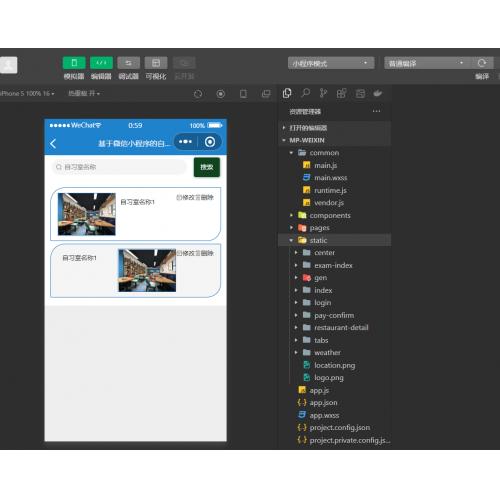Open the extensions icon in sidebar
The image size is (500, 500).
[x=341, y=93]
